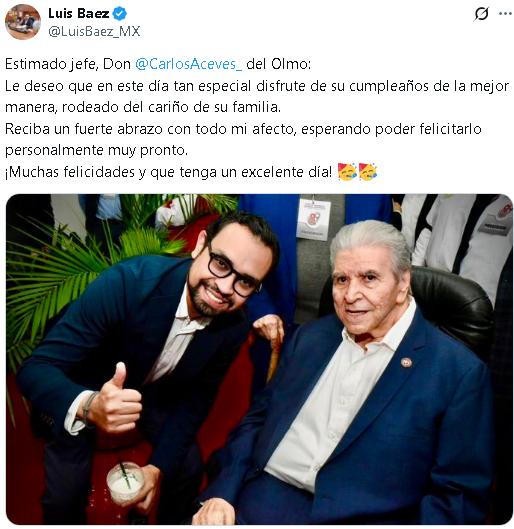Open the @CarlosAceves_ mention link
This screenshot has width=514, height=529.
pos(189,64)
